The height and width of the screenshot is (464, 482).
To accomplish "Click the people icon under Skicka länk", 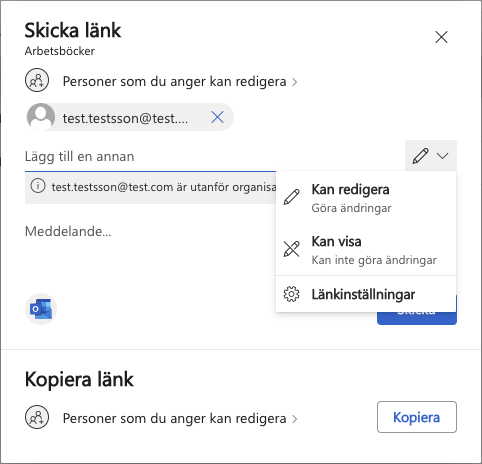I will click(37, 81).
